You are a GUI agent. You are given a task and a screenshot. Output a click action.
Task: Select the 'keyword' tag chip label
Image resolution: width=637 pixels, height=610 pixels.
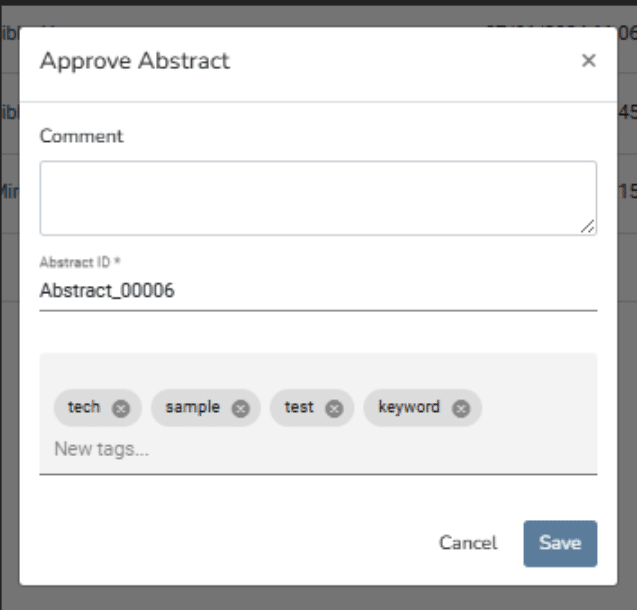click(409, 407)
